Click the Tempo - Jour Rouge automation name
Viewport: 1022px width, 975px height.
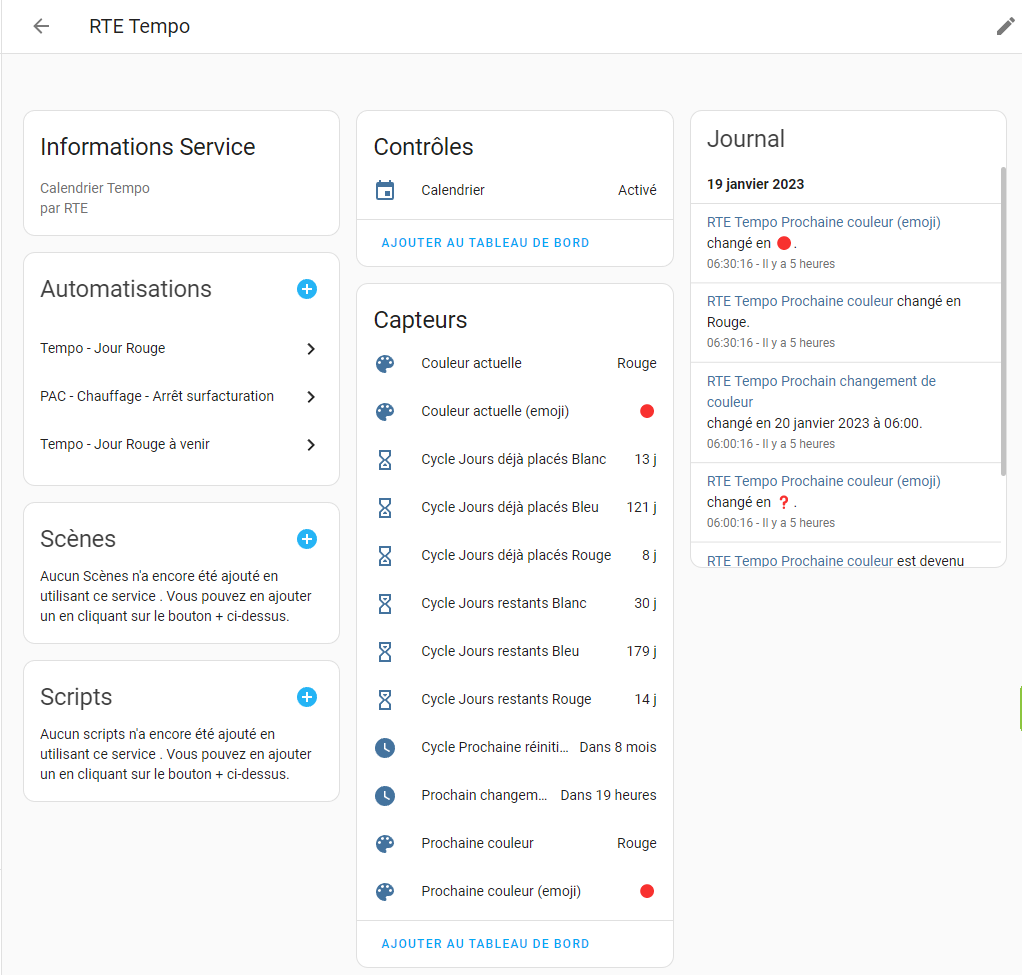pyautogui.click(x=102, y=348)
